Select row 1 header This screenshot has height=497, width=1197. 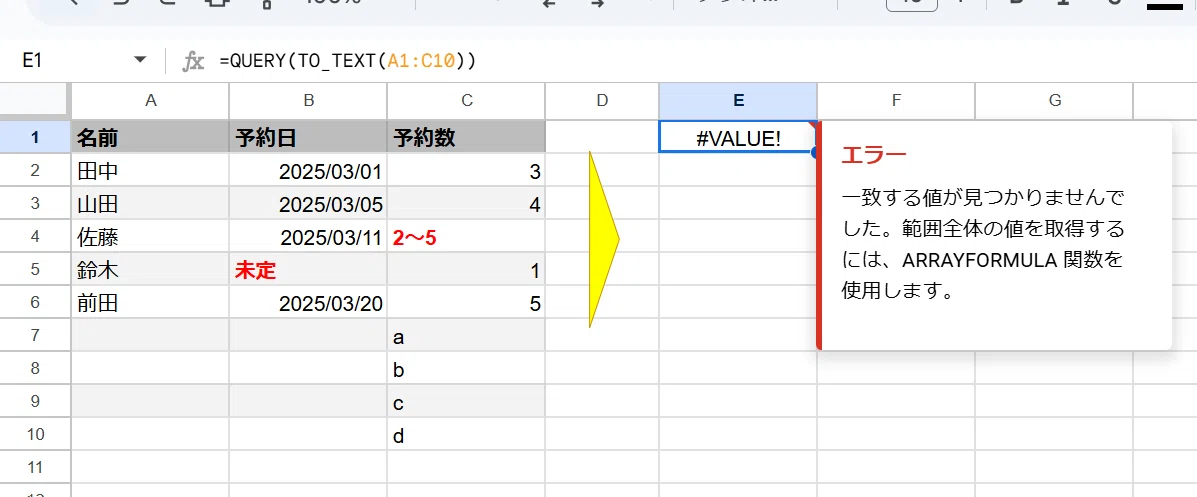pyautogui.click(x=35, y=137)
